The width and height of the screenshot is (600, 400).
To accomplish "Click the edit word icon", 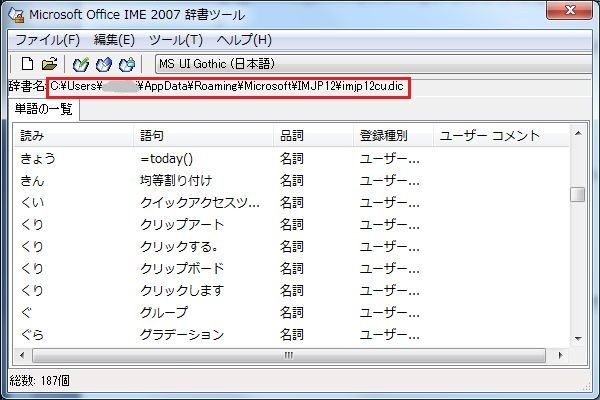I will click(104, 64).
